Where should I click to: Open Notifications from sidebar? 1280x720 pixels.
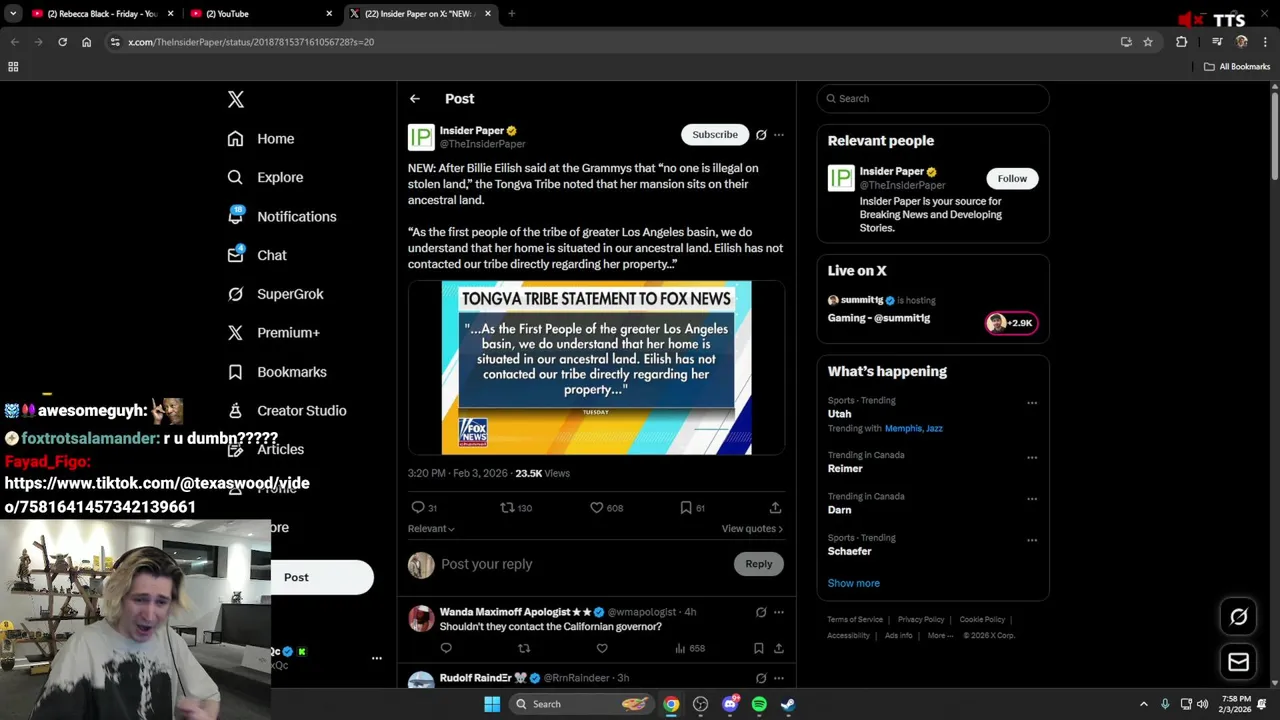click(282, 216)
